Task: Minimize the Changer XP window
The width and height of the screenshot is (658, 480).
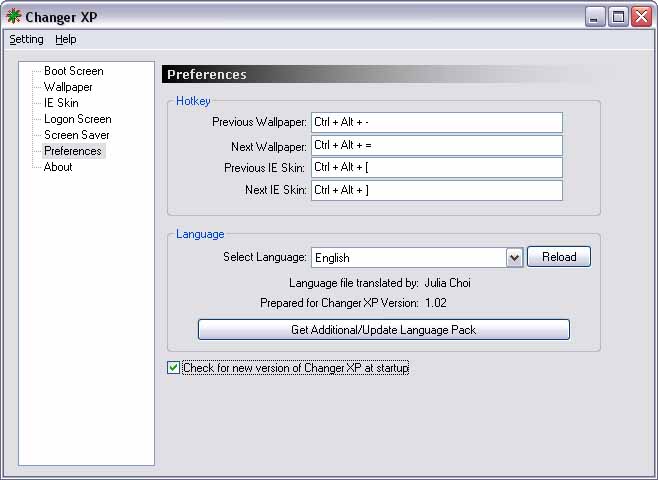Action: coord(596,16)
